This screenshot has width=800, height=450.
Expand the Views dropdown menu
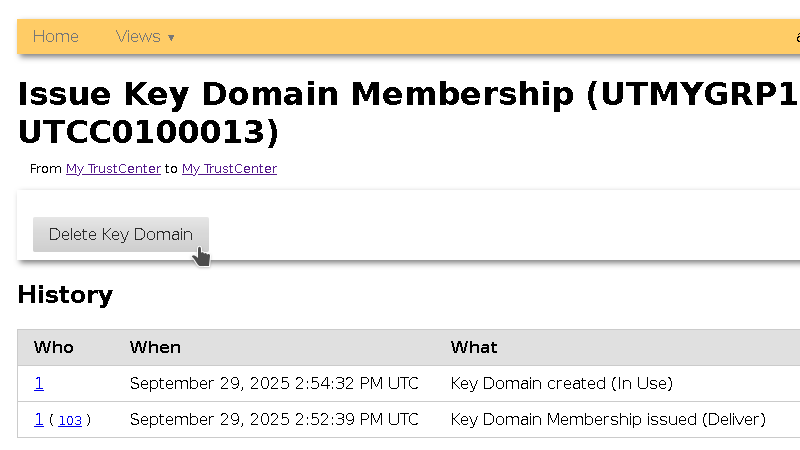(x=138, y=36)
